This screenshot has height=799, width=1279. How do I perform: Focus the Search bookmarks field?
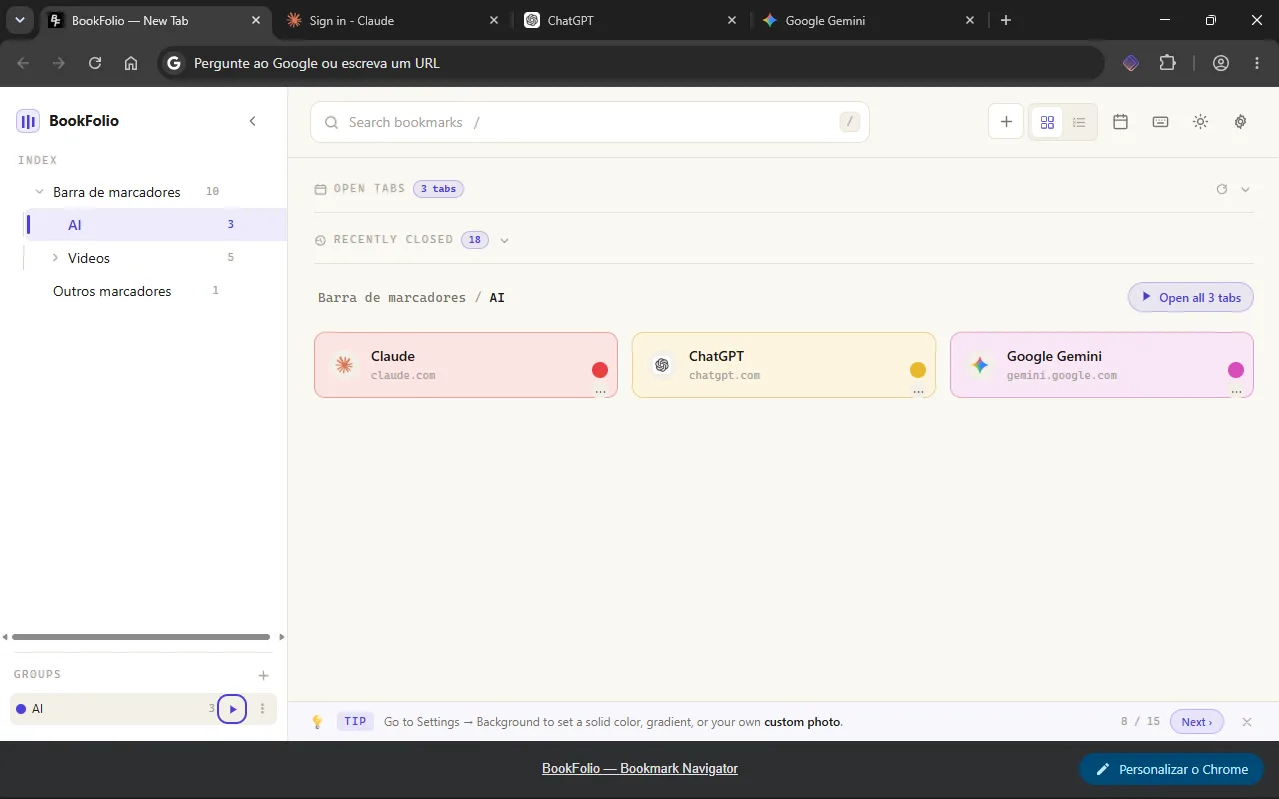pyautogui.click(x=590, y=122)
